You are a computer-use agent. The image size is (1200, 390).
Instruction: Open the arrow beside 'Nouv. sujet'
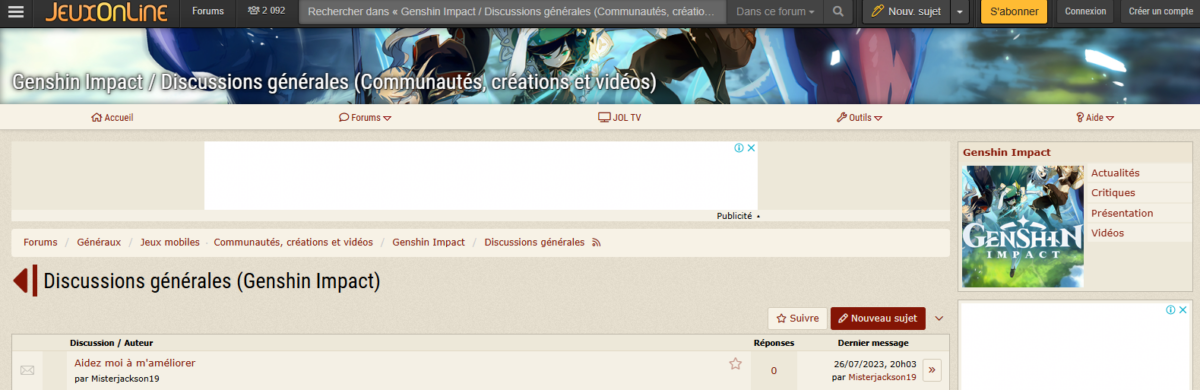pyautogui.click(x=960, y=12)
